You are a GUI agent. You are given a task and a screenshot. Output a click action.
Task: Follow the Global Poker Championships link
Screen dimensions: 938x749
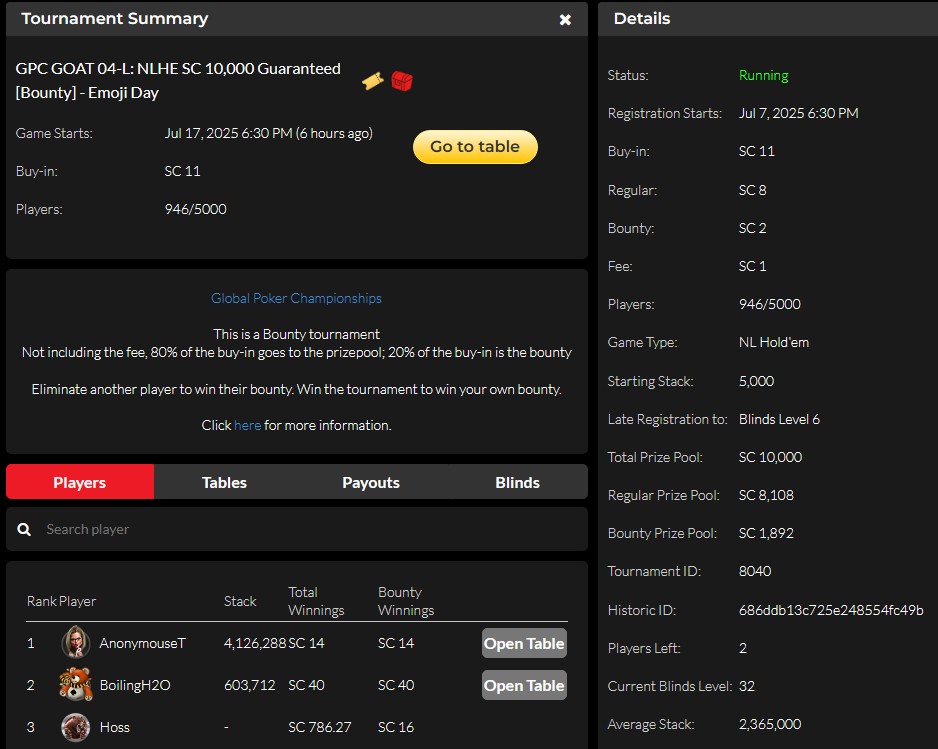(x=296, y=298)
